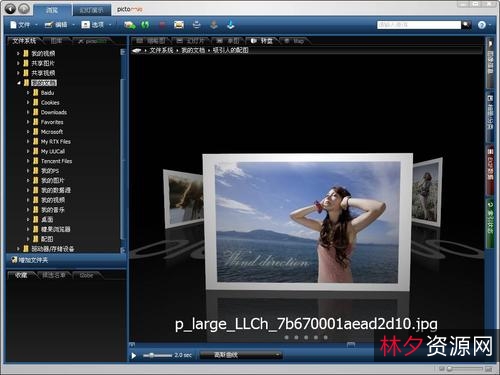500x375 pixels.
Task: Click the drive icon in the breadcrumb bar
Action: click(x=137, y=51)
